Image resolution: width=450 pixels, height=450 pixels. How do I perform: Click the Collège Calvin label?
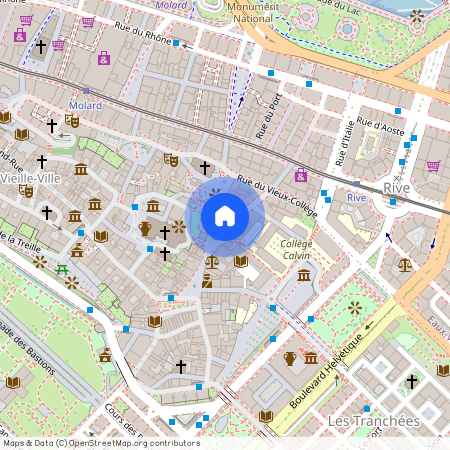pos(296,250)
